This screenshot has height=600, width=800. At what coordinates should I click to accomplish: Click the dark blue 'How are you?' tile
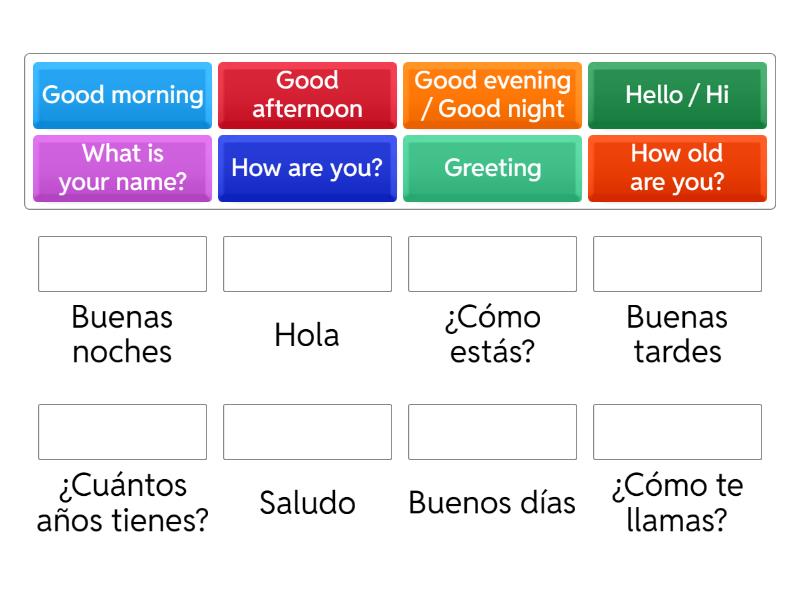pyautogui.click(x=307, y=168)
